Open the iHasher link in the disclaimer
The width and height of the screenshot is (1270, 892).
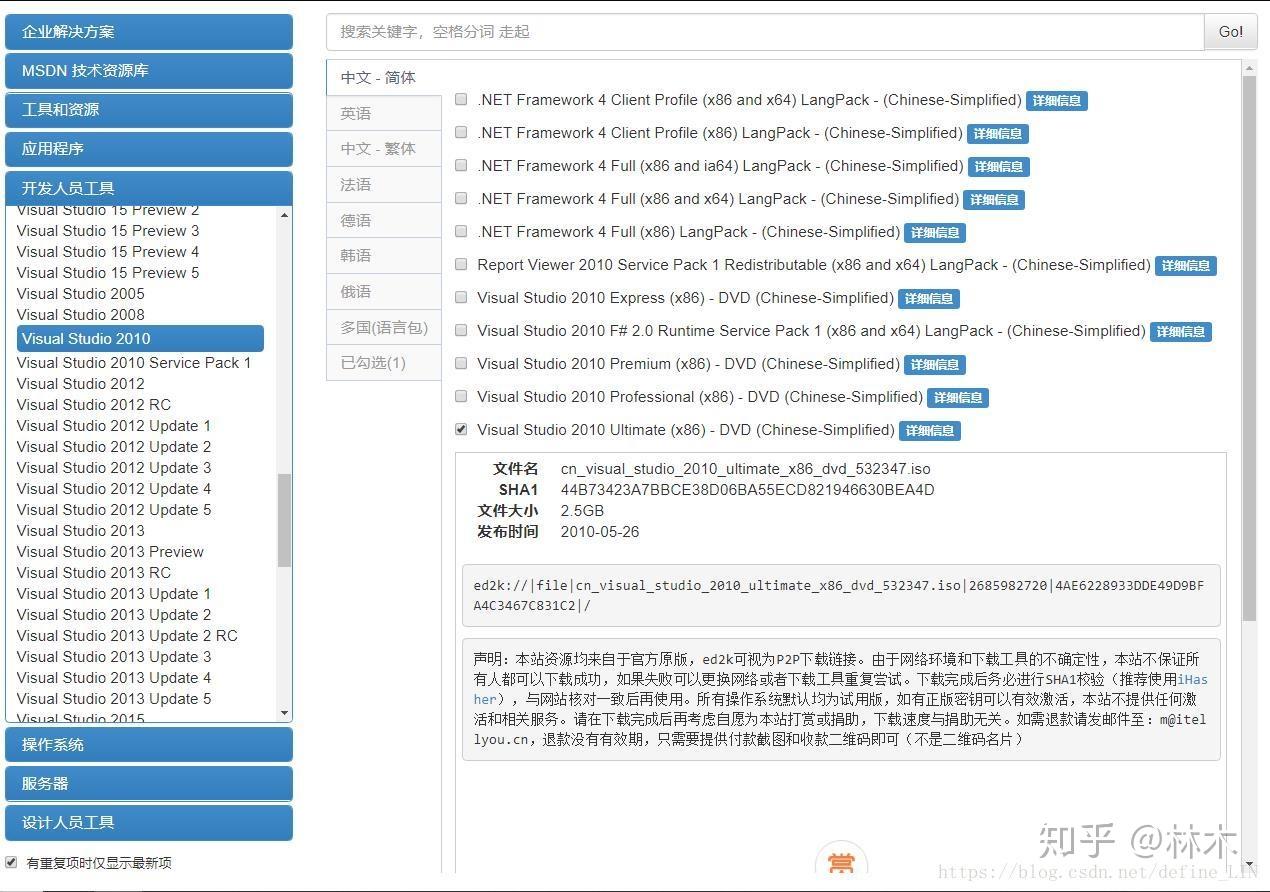(x=1194, y=679)
